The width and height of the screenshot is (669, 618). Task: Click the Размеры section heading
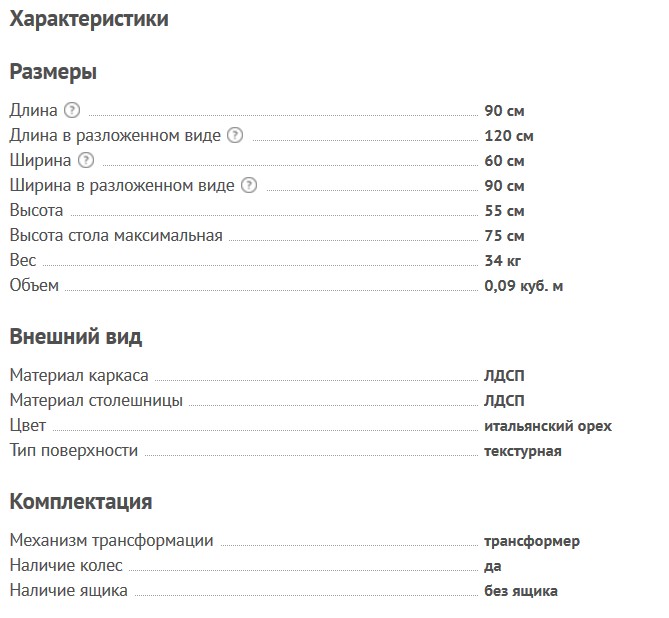pyautogui.click(x=53, y=72)
